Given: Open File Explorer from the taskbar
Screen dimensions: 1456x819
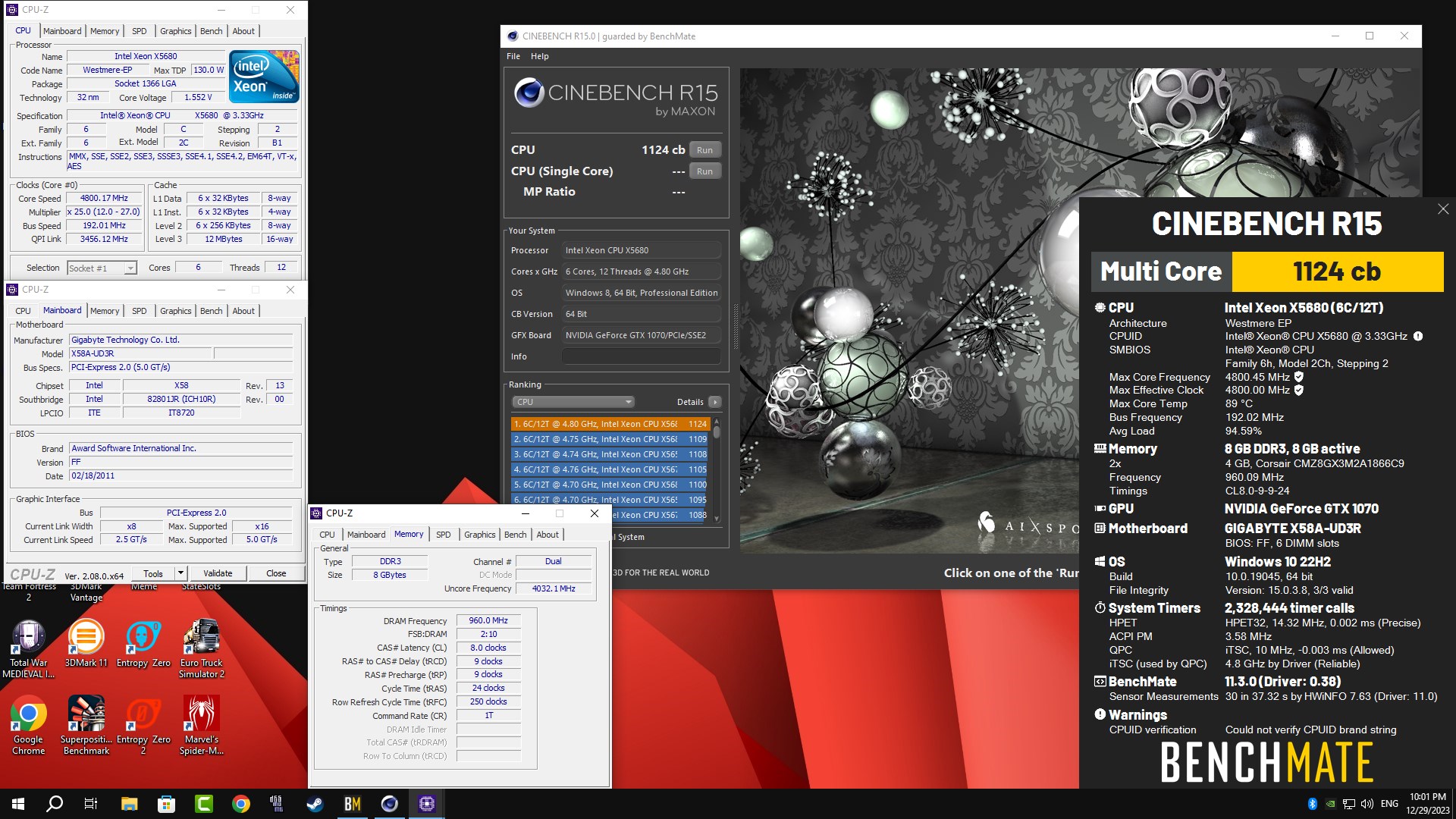Looking at the screenshot, I should tap(129, 804).
